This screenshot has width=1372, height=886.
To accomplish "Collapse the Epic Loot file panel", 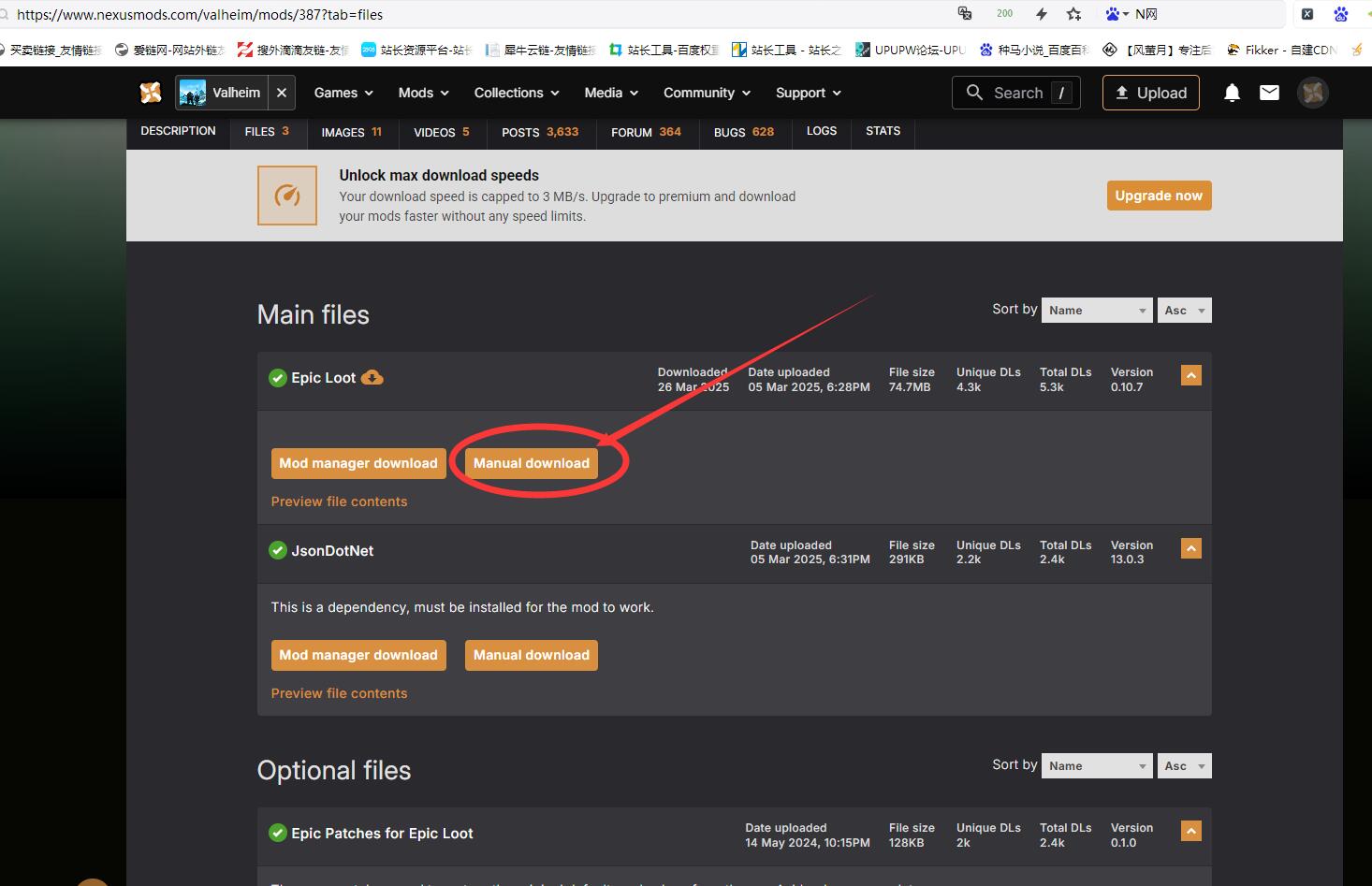I will pos(1190,375).
